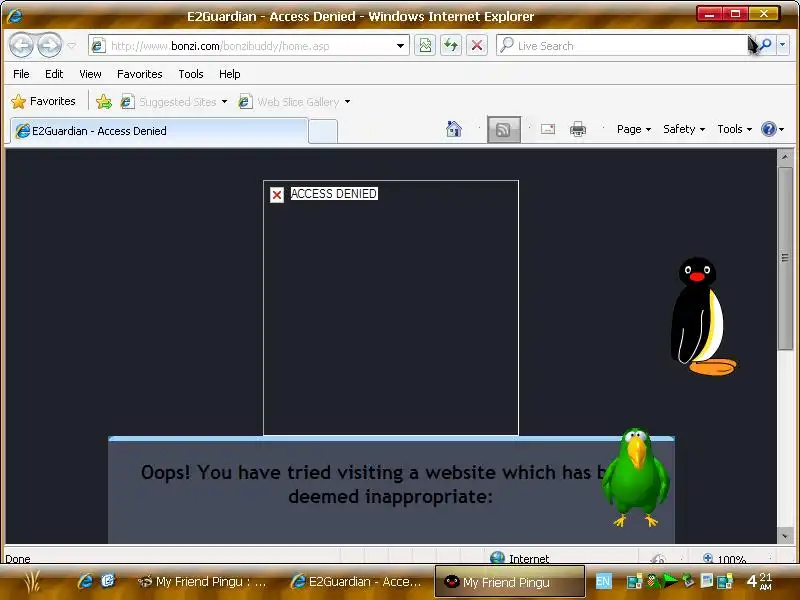Switch to E2Guardian - Acce... taskbar button
The height and width of the screenshot is (600, 800).
[357, 582]
